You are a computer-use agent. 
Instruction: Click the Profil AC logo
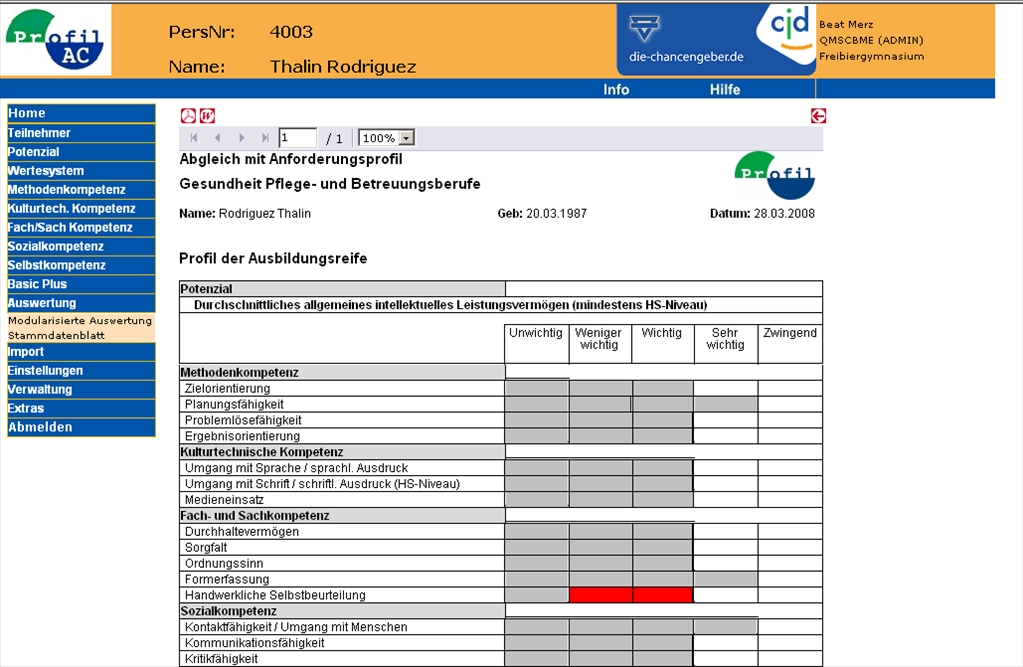(57, 41)
